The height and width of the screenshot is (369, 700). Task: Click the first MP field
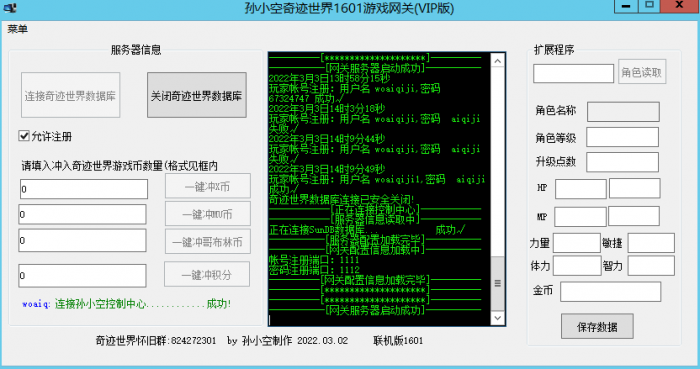(581, 217)
